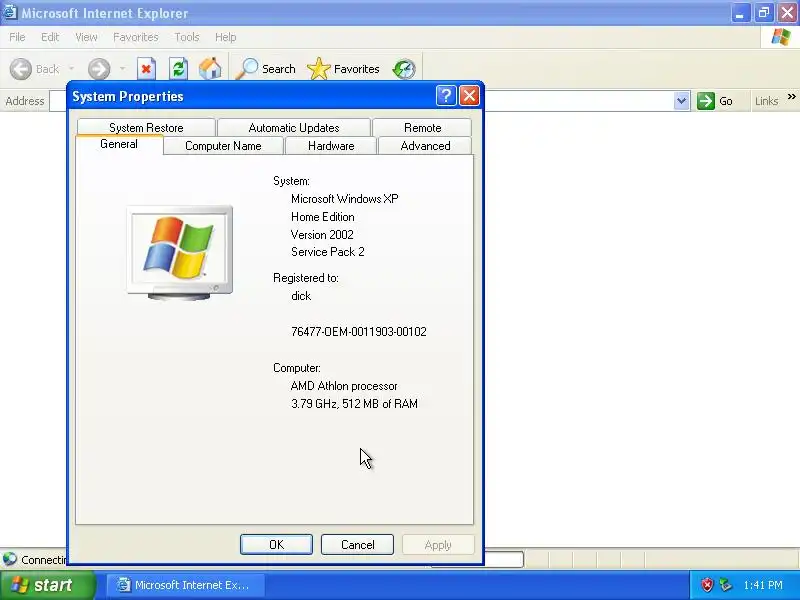This screenshot has height=600, width=800.
Task: Open the Tools menu
Action: coord(187,37)
